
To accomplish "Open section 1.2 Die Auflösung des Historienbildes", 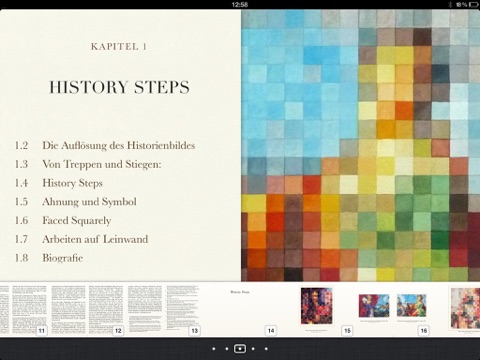I will point(105,146).
